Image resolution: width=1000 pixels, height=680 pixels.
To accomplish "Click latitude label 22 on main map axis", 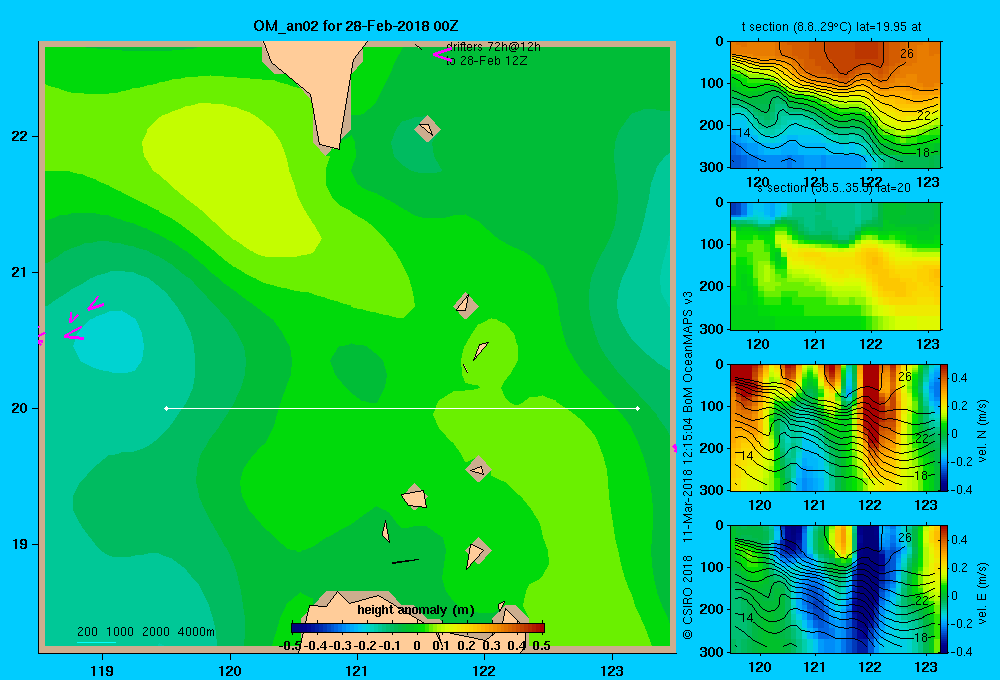I will (x=20, y=136).
